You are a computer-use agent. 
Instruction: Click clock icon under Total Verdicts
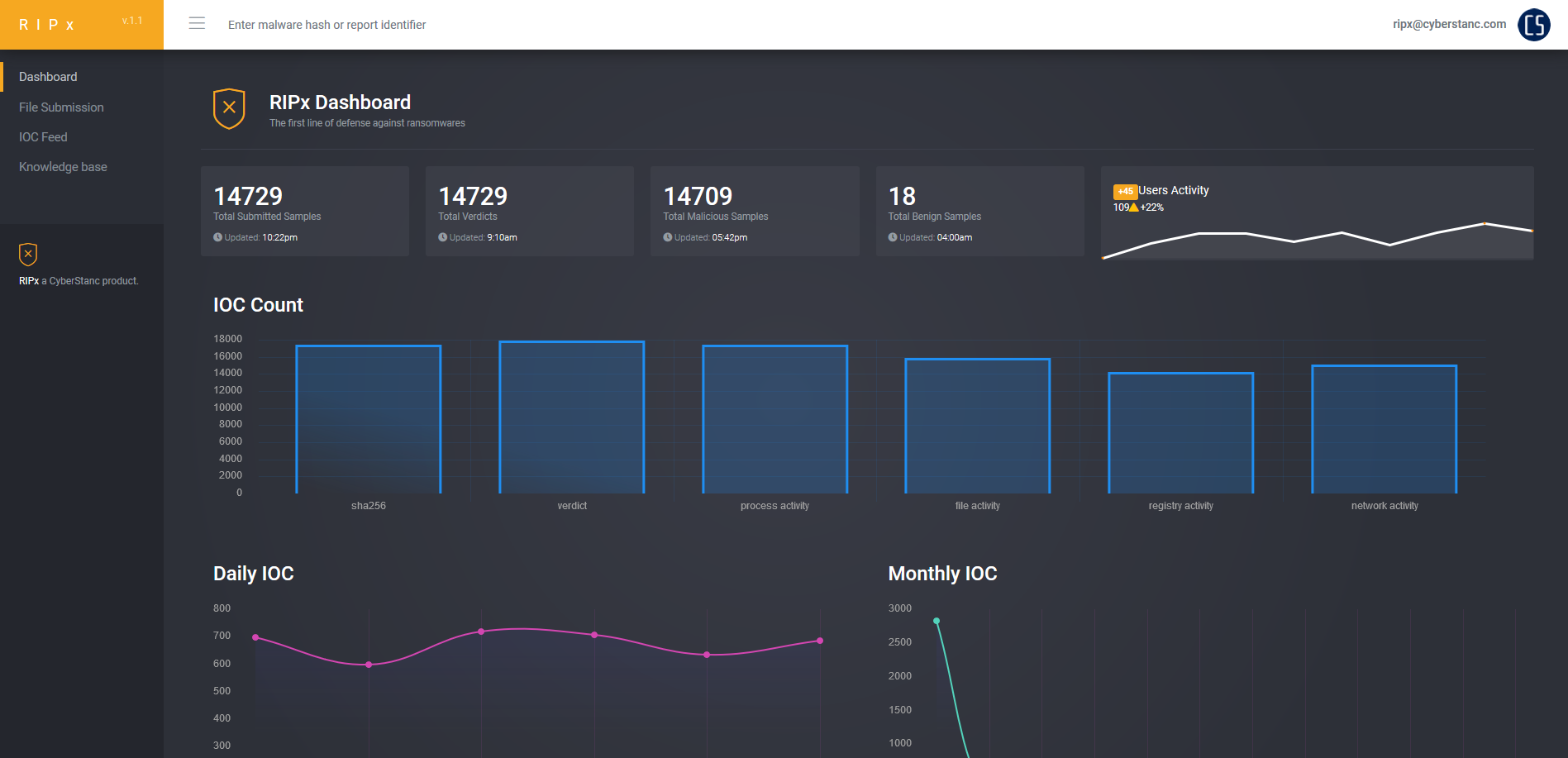[443, 237]
